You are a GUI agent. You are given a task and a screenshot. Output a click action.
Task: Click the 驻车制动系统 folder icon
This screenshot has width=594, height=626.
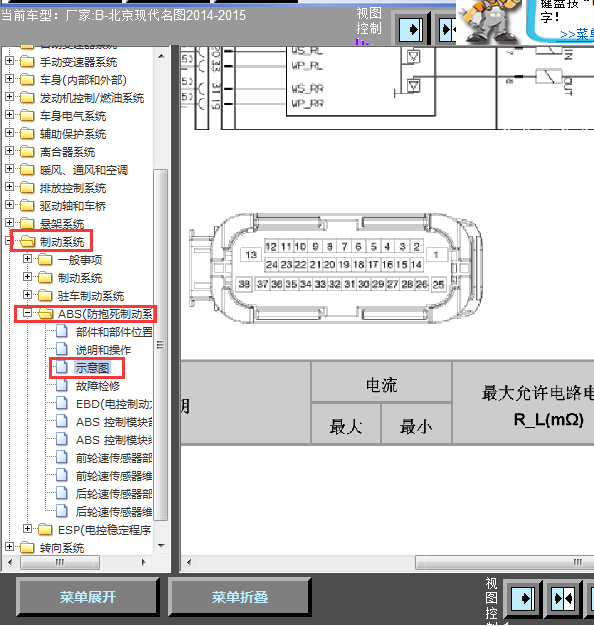click(x=45, y=295)
